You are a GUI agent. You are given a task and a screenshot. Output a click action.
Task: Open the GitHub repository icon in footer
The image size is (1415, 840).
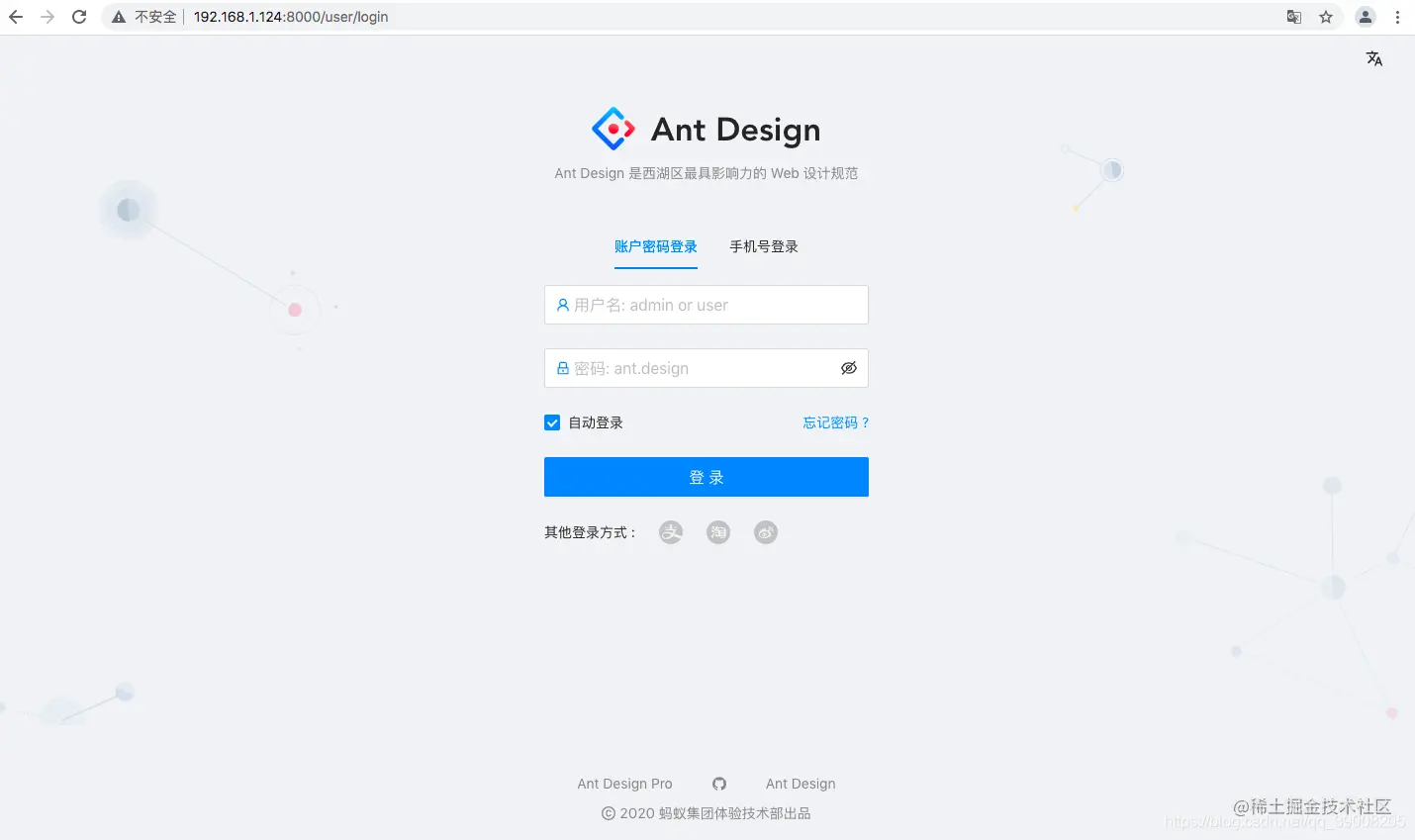pos(719,783)
